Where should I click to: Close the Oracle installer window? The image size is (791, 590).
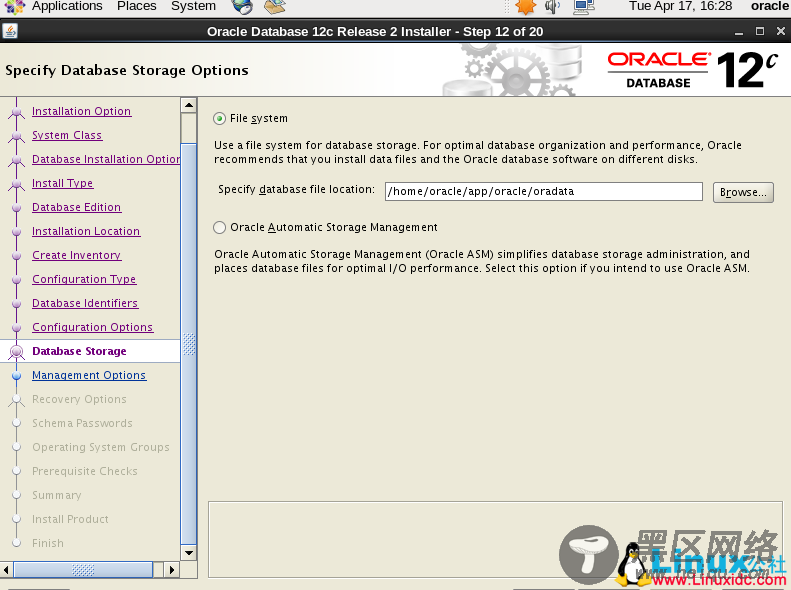pyautogui.click(x=780, y=31)
